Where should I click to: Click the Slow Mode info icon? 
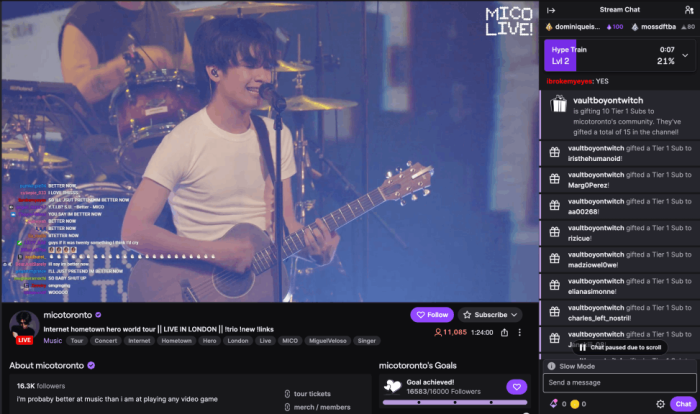[551, 366]
